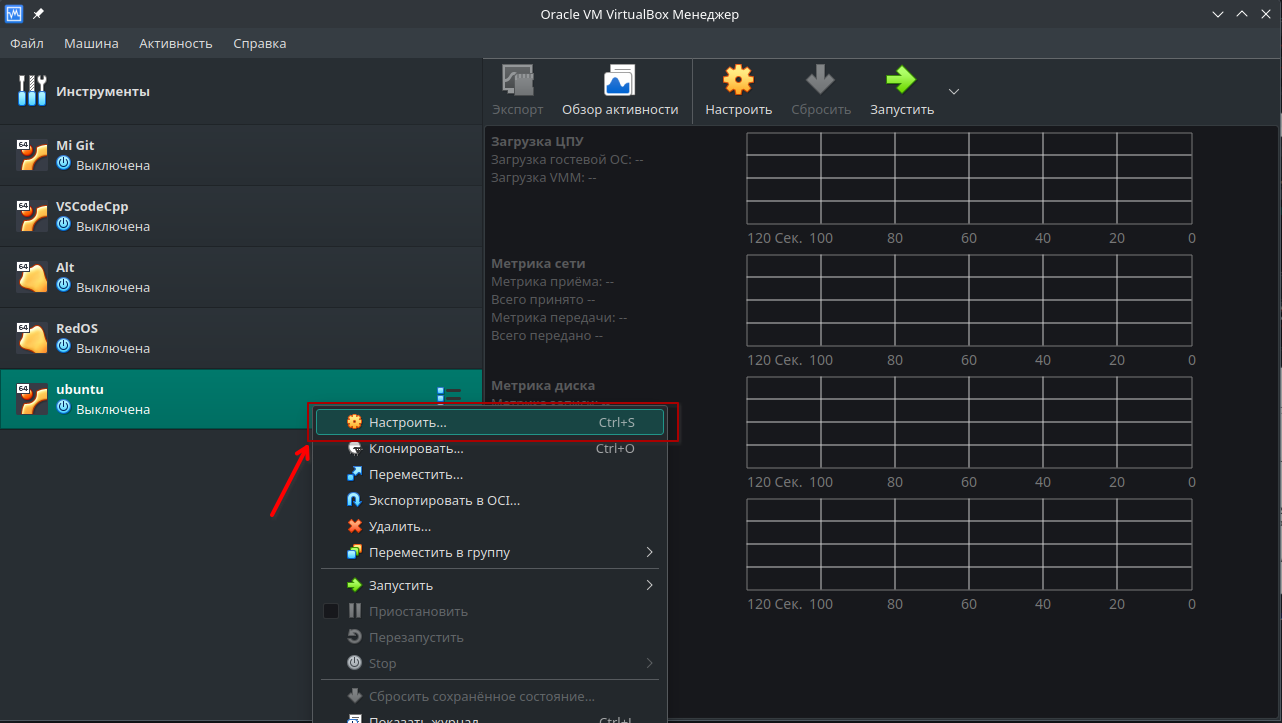Expand the Запустить submenu in context menu
The width and height of the screenshot is (1282, 723).
click(x=649, y=586)
